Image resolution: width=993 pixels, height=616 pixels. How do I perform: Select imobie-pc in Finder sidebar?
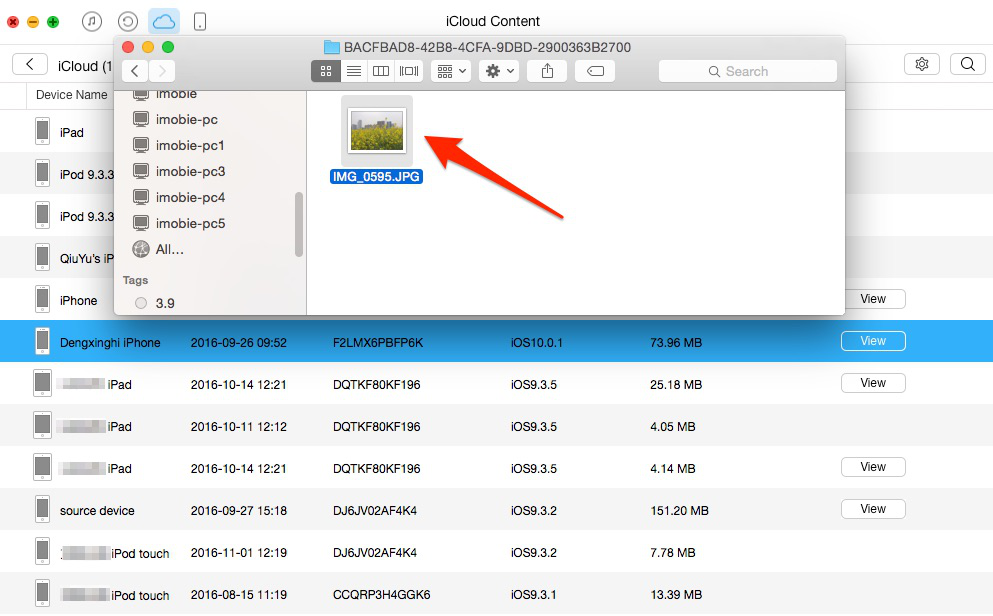click(x=186, y=119)
